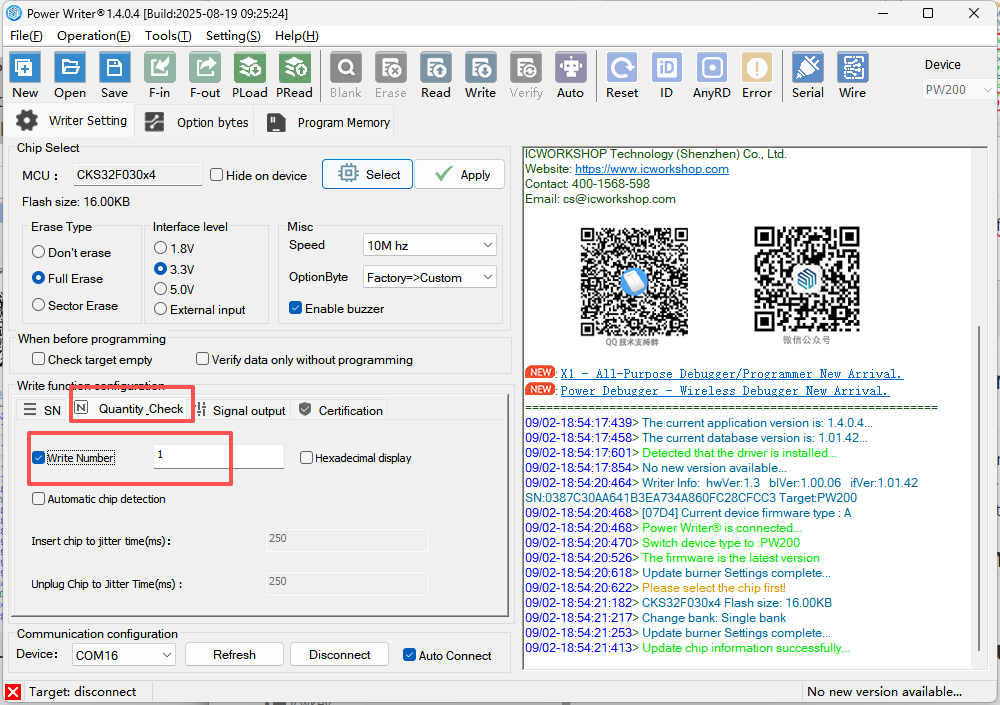Choose 3.3V interface level
1000x705 pixels.
pyautogui.click(x=161, y=269)
